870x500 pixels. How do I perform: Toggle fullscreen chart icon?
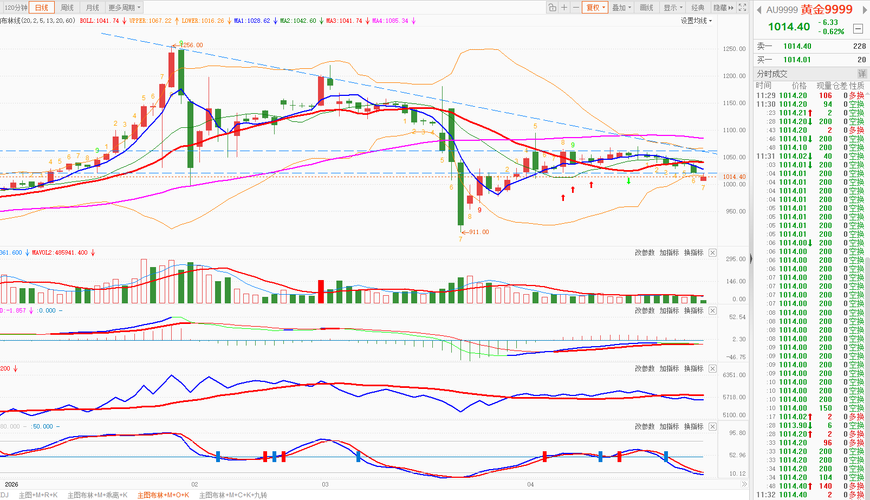click(742, 7)
